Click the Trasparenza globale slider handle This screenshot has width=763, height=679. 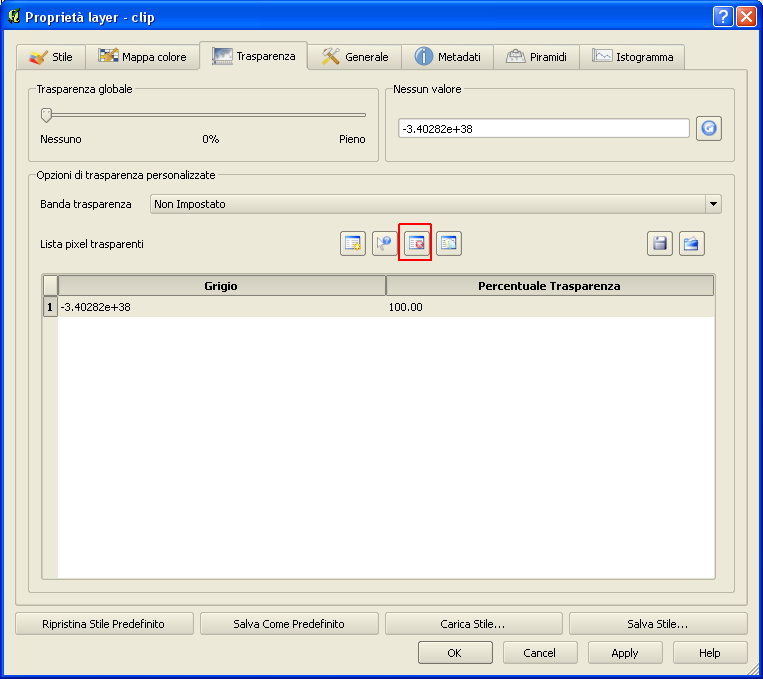click(46, 115)
